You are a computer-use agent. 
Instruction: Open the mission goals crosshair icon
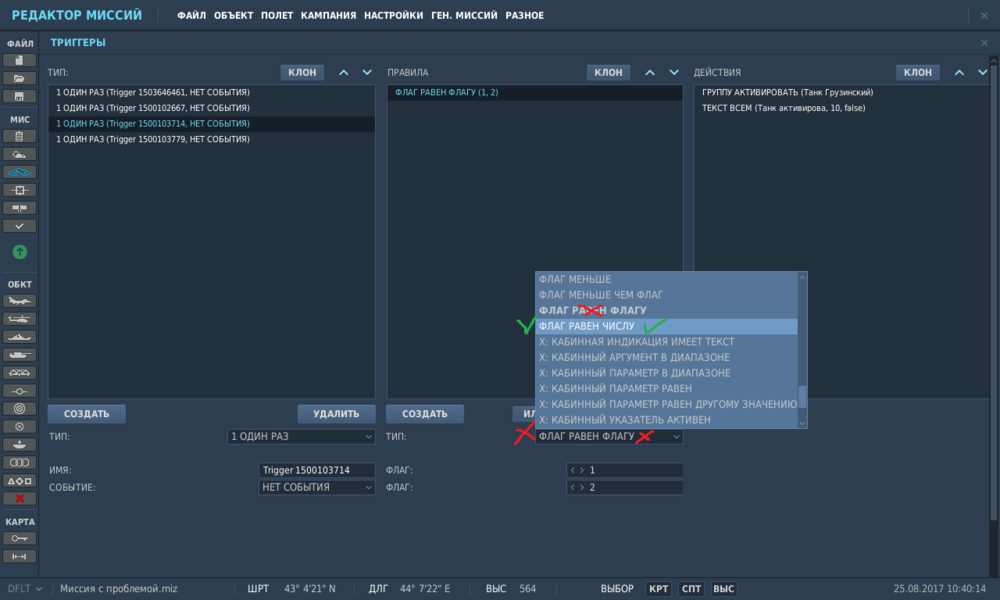[x=19, y=190]
